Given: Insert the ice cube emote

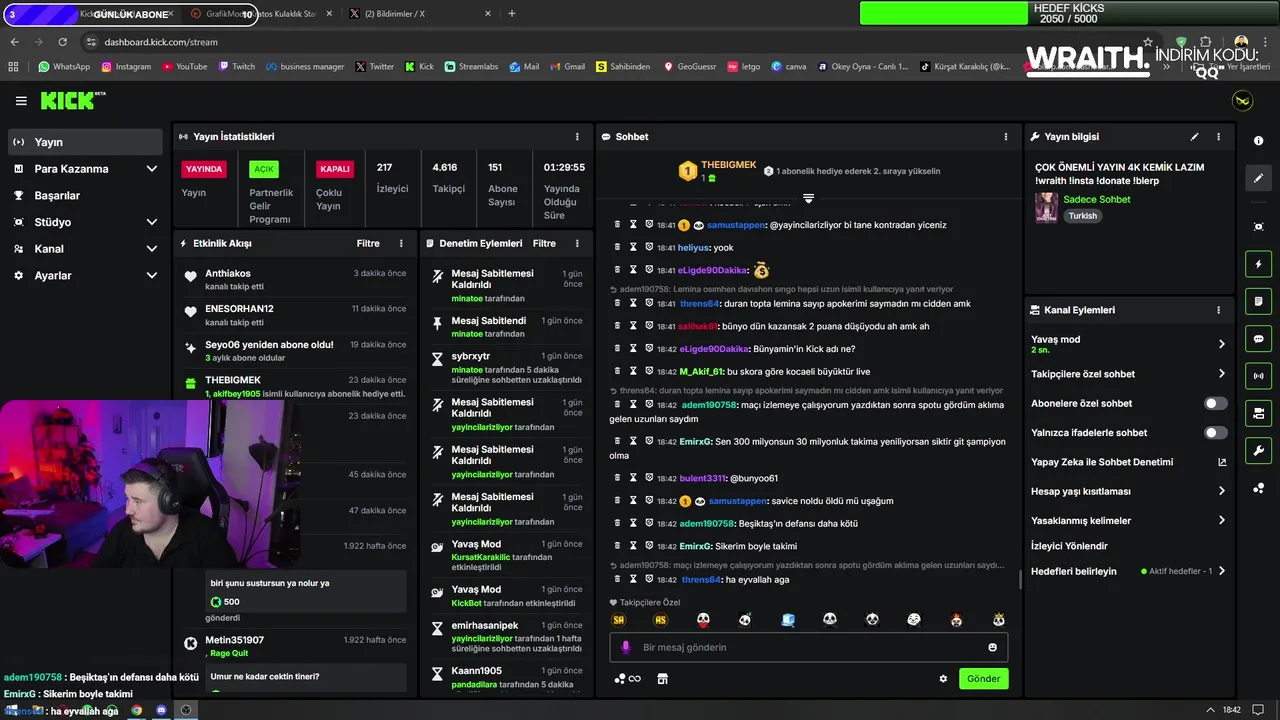Looking at the screenshot, I should point(788,620).
